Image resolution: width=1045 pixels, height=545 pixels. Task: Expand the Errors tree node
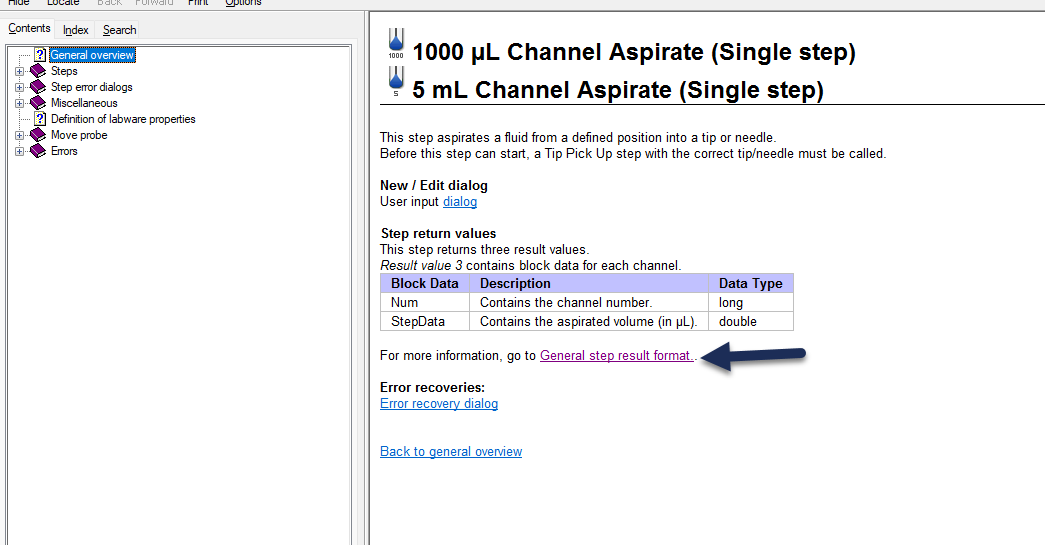tap(19, 151)
